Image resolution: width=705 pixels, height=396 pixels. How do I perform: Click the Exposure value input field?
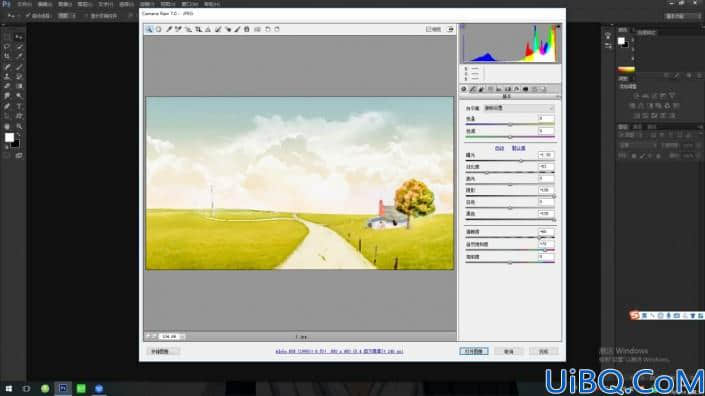point(546,155)
